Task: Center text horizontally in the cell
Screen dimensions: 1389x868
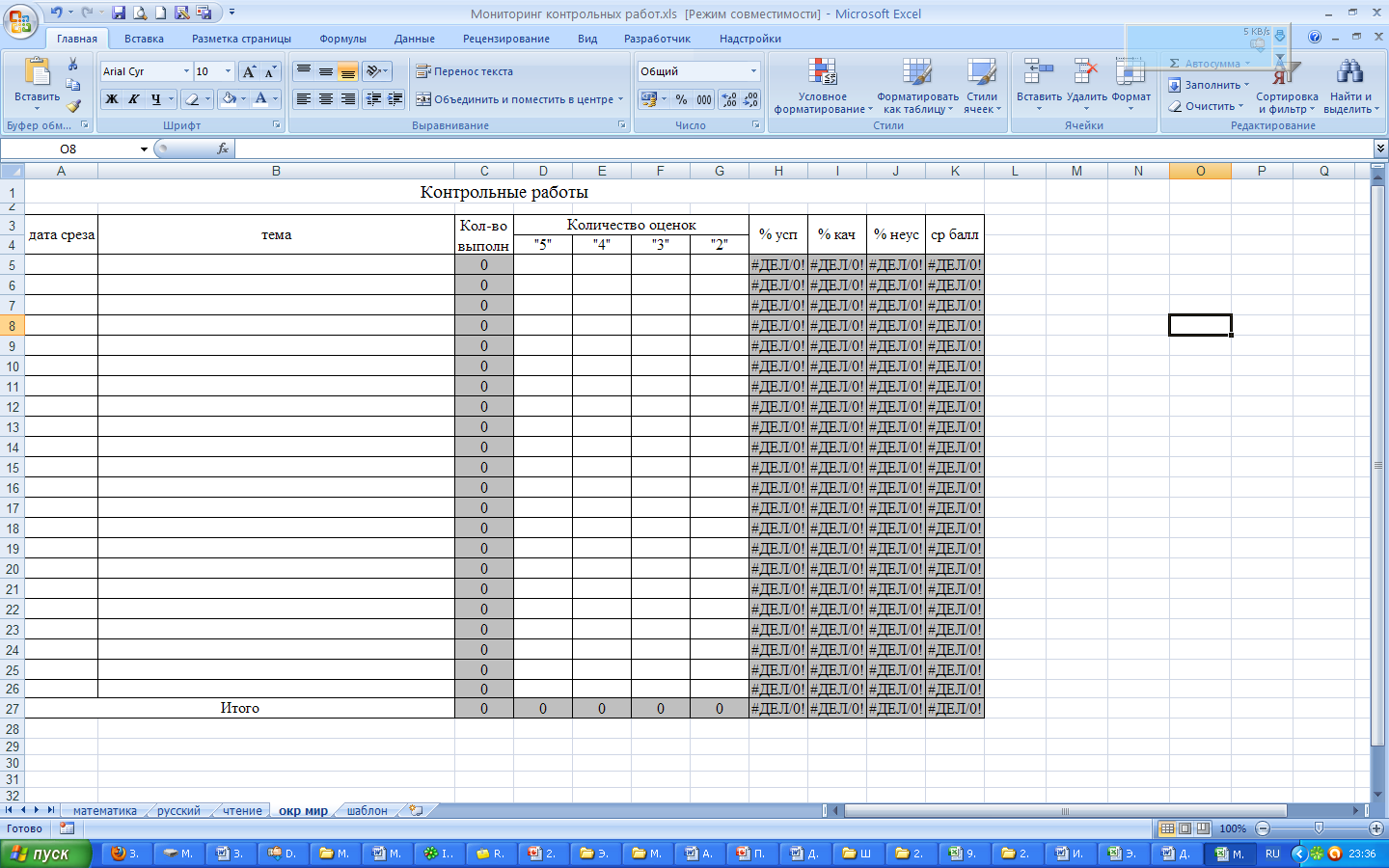Action: 325,98
